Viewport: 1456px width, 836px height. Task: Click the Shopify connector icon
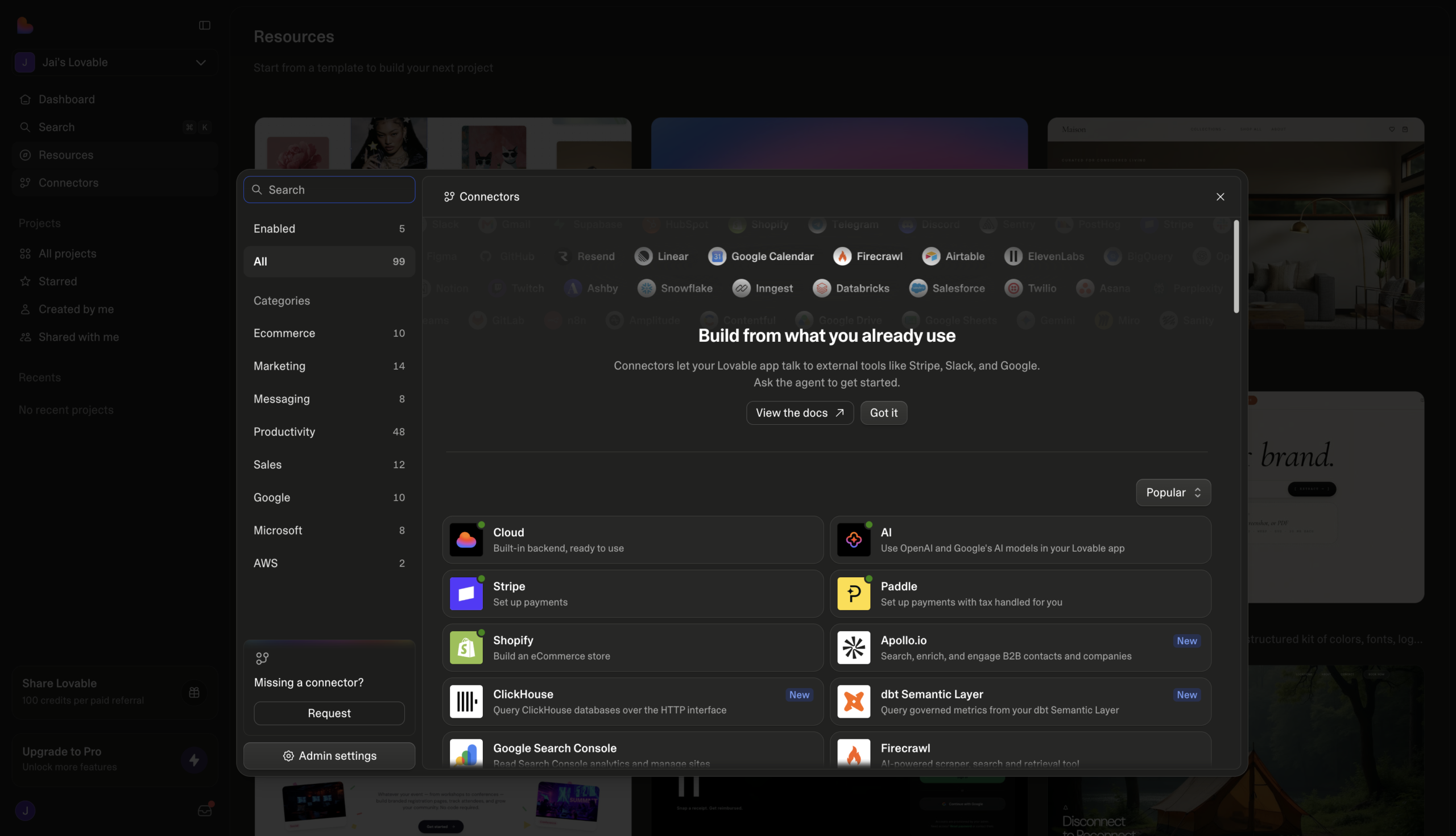click(466, 648)
